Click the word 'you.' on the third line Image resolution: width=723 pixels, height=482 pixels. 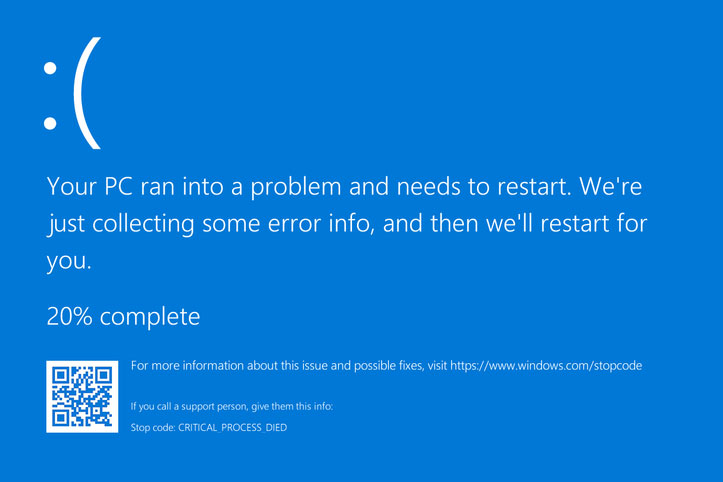[x=69, y=262]
